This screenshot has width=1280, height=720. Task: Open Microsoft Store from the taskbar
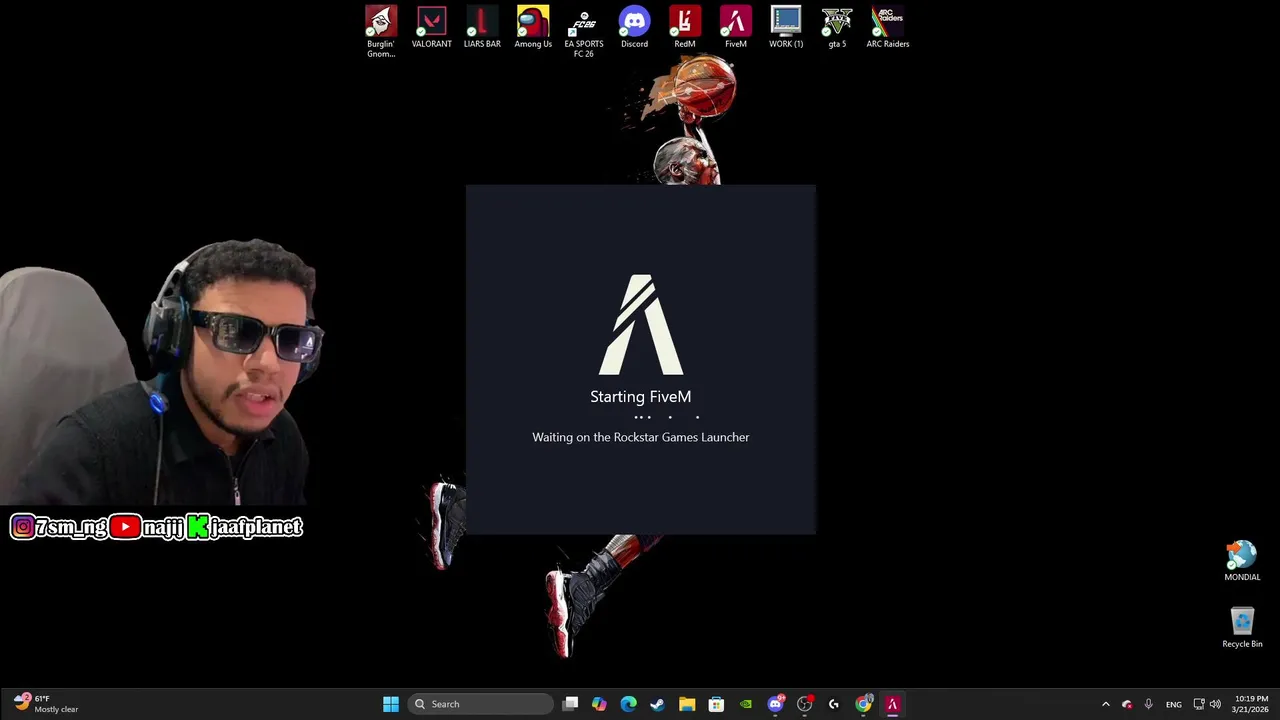pyautogui.click(x=716, y=704)
